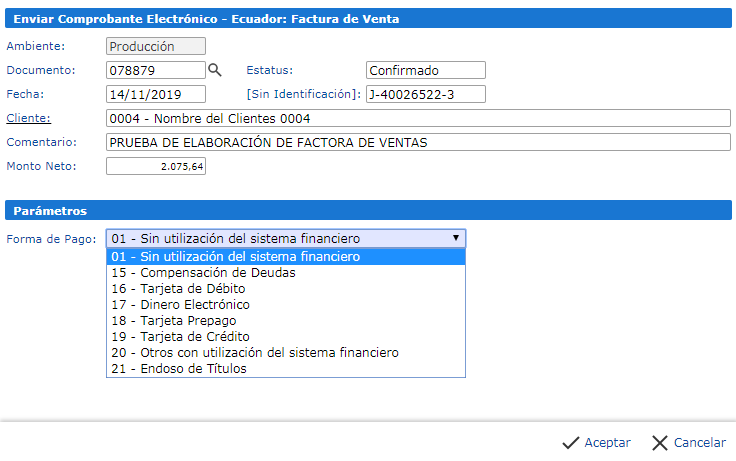Collapse the Forma de Pago dropdown arrow

click(x=456, y=238)
